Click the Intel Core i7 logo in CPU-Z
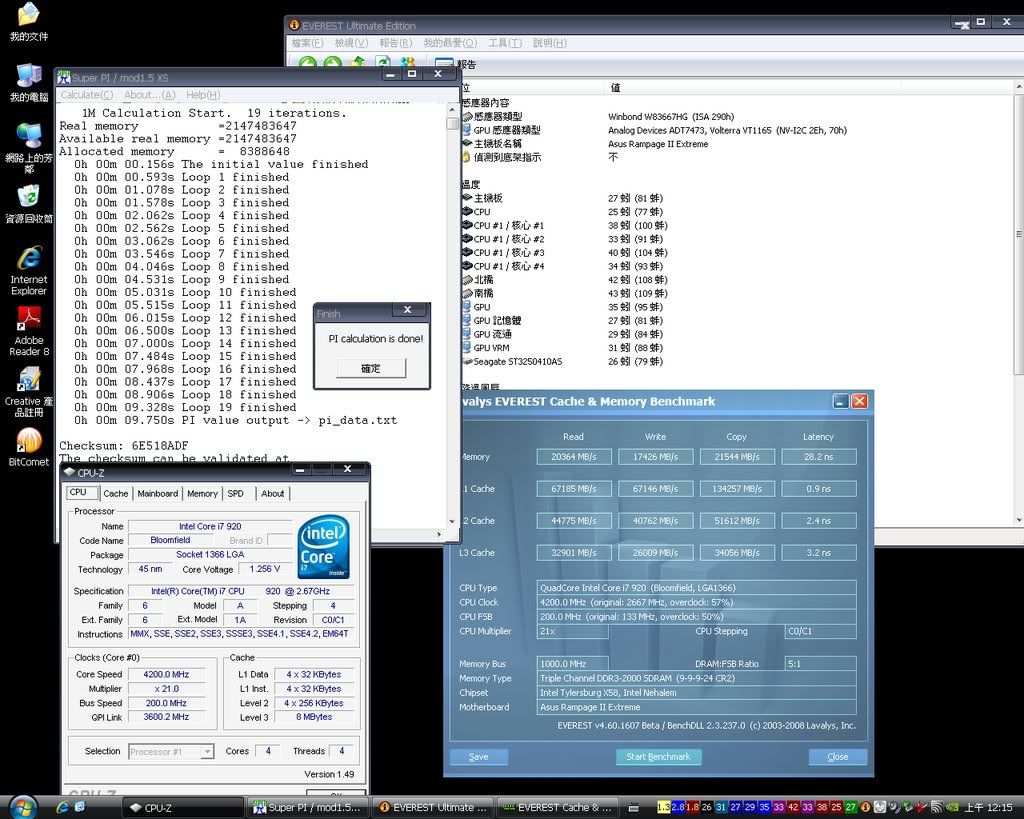Viewport: 1024px width, 819px height. pyautogui.click(x=323, y=546)
